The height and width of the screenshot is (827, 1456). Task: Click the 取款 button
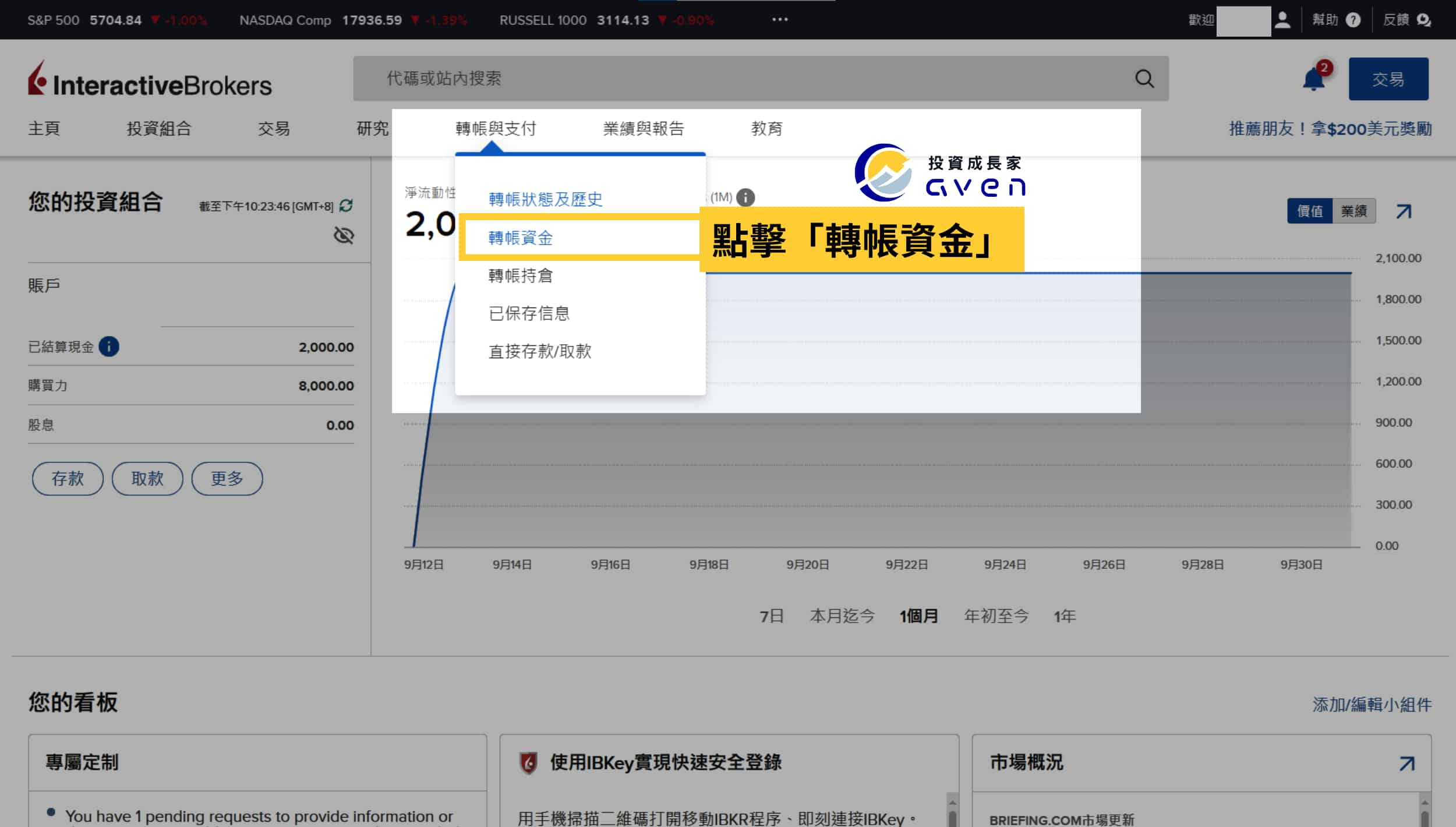click(x=147, y=479)
